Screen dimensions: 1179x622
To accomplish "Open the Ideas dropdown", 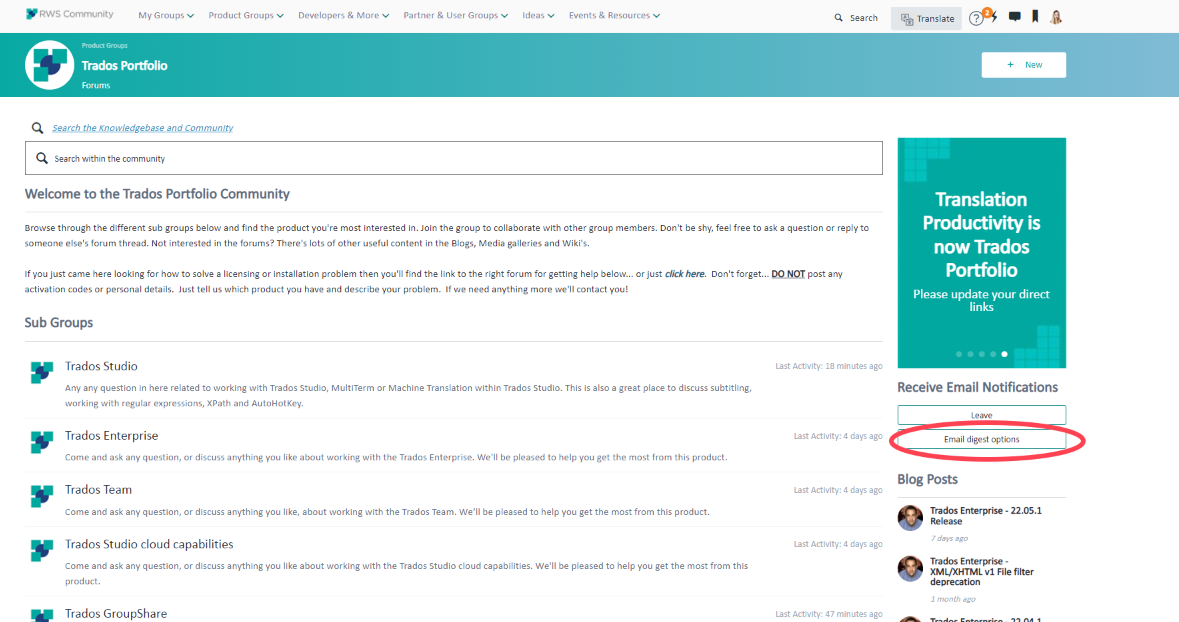I will 538,15.
